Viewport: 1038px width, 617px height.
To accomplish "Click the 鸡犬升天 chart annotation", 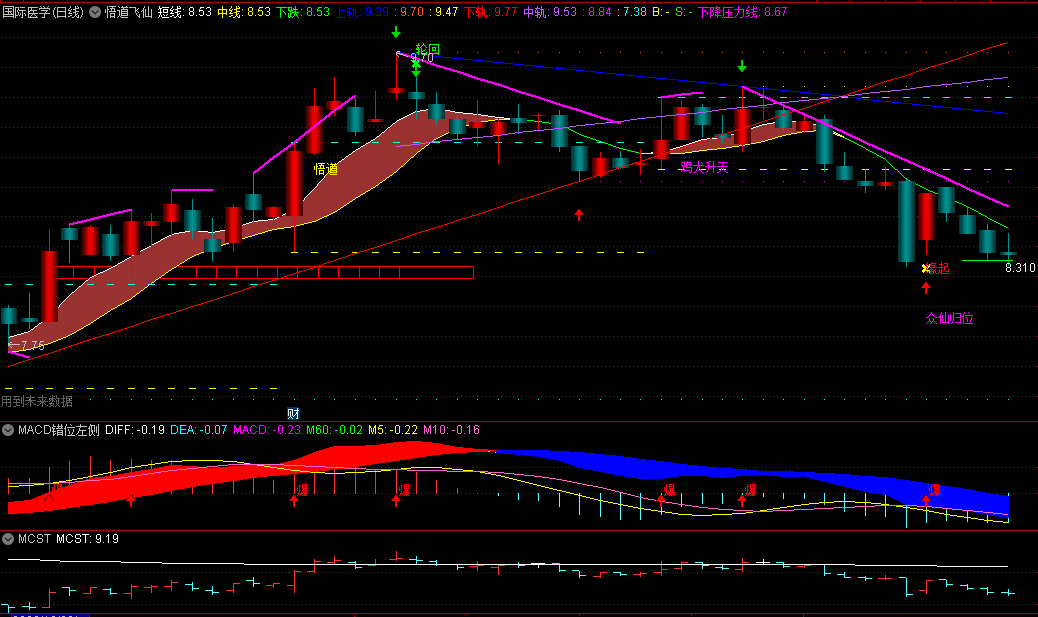I will click(x=704, y=167).
